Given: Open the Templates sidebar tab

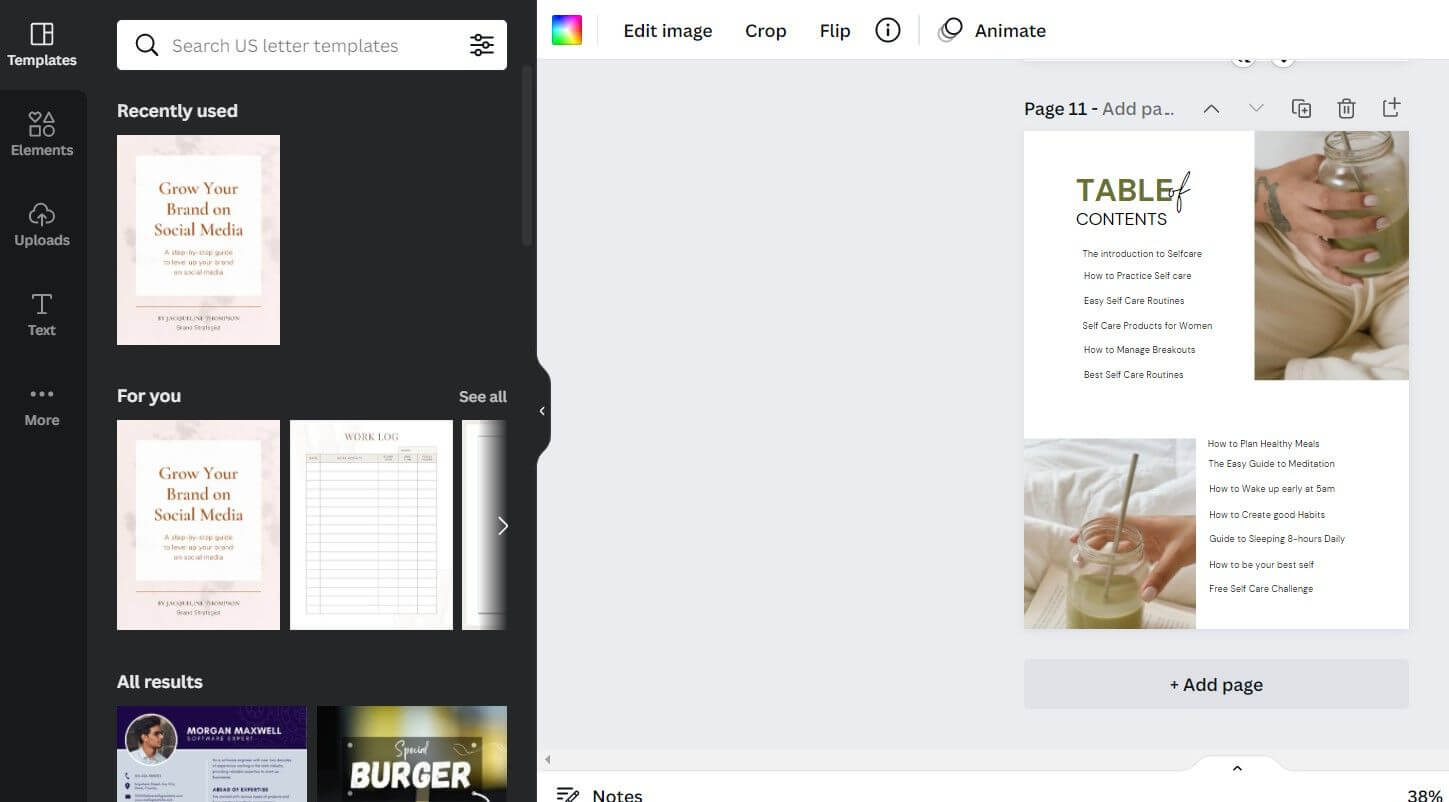Looking at the screenshot, I should coord(42,45).
